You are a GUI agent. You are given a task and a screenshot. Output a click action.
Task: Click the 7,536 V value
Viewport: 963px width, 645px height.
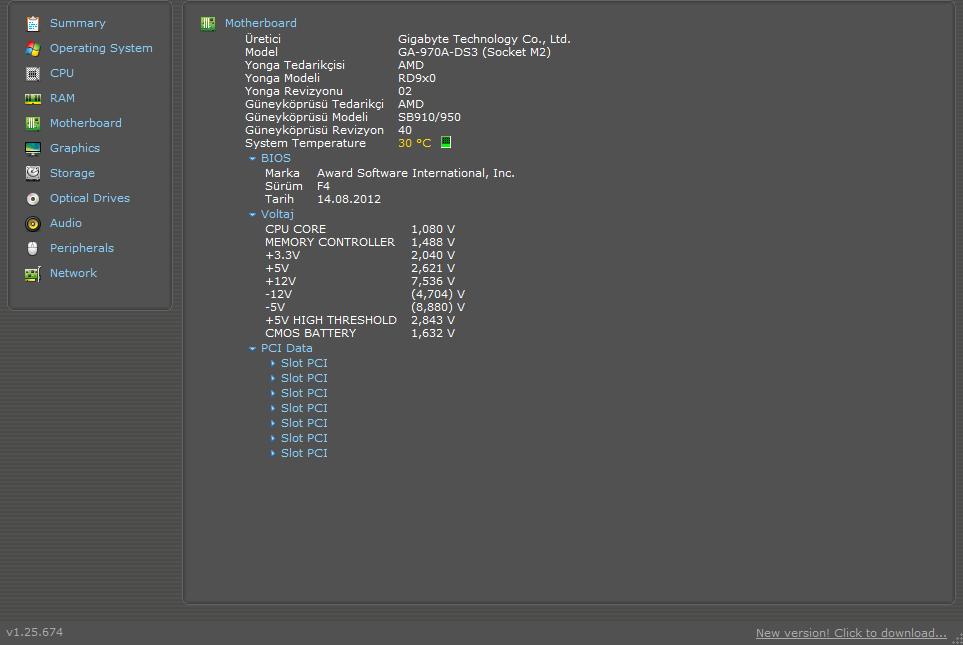433,281
